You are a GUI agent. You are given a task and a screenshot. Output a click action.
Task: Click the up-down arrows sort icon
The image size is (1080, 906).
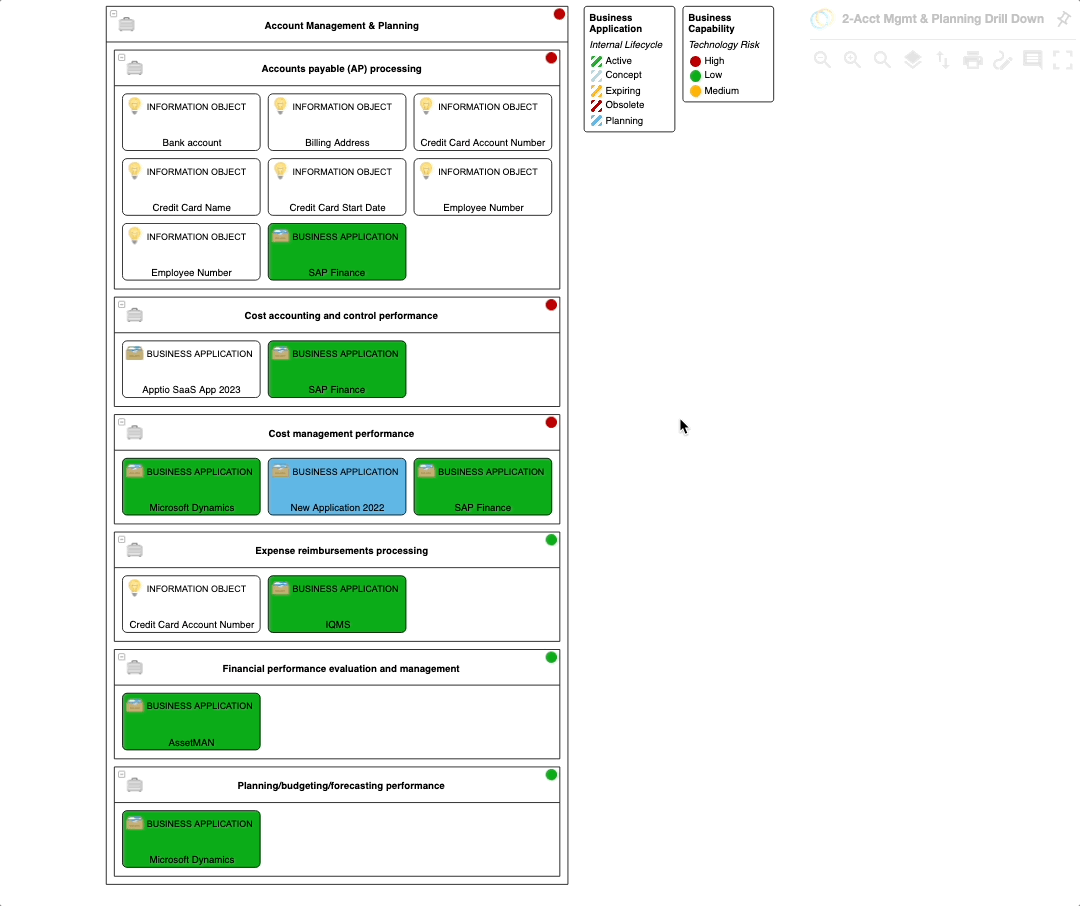point(943,60)
